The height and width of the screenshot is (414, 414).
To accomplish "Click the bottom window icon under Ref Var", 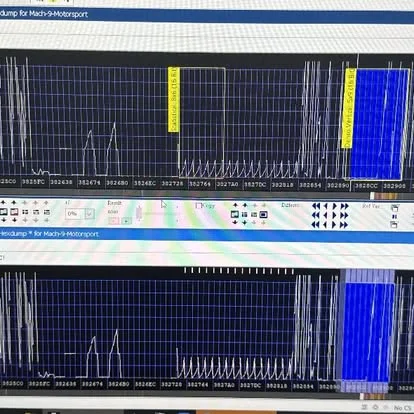I will point(394,225).
